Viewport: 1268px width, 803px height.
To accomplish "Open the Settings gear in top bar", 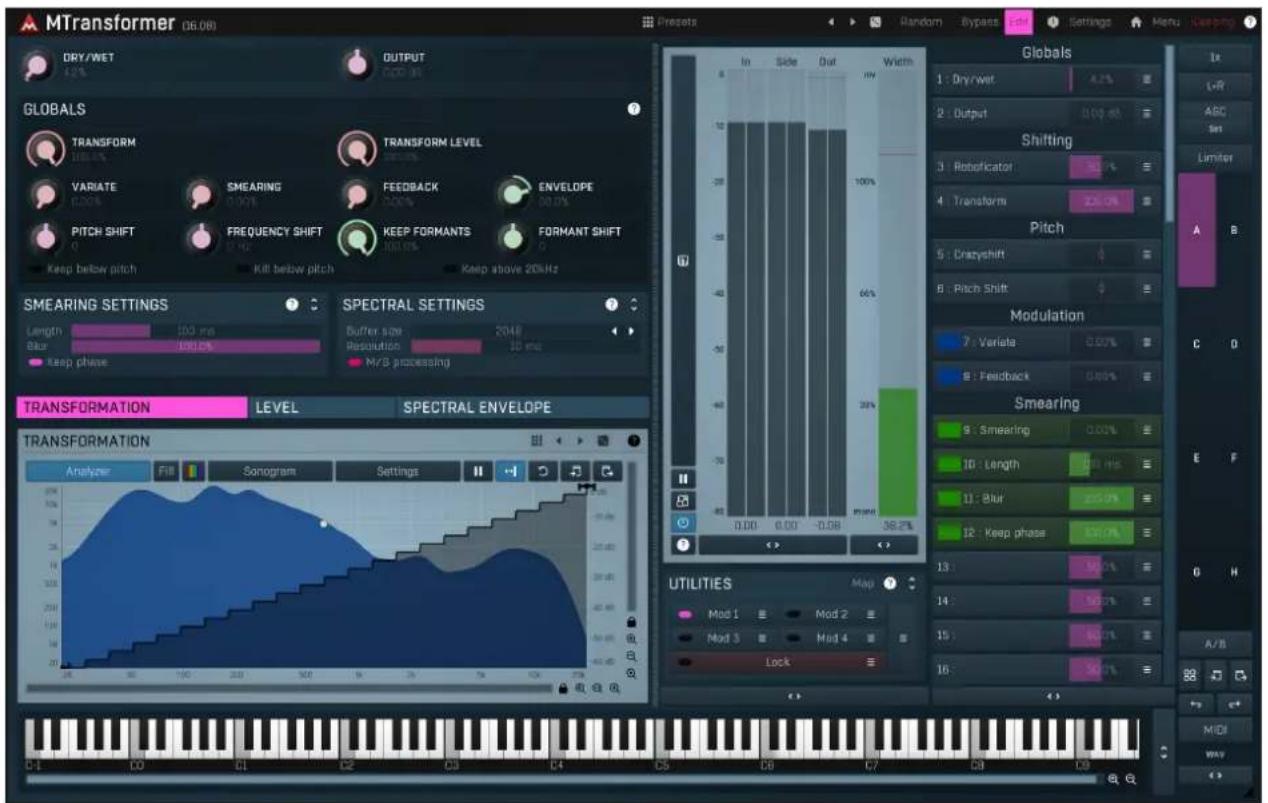I will tap(1053, 21).
